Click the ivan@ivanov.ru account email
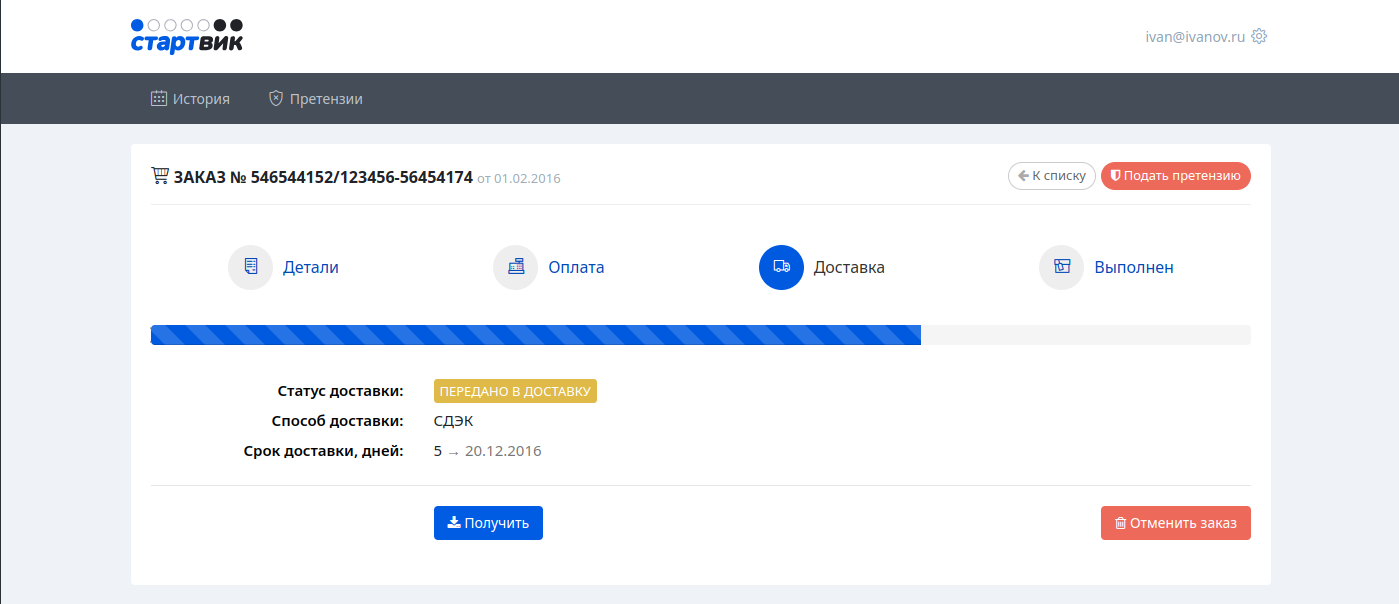The width and height of the screenshot is (1399, 604). (1195, 36)
